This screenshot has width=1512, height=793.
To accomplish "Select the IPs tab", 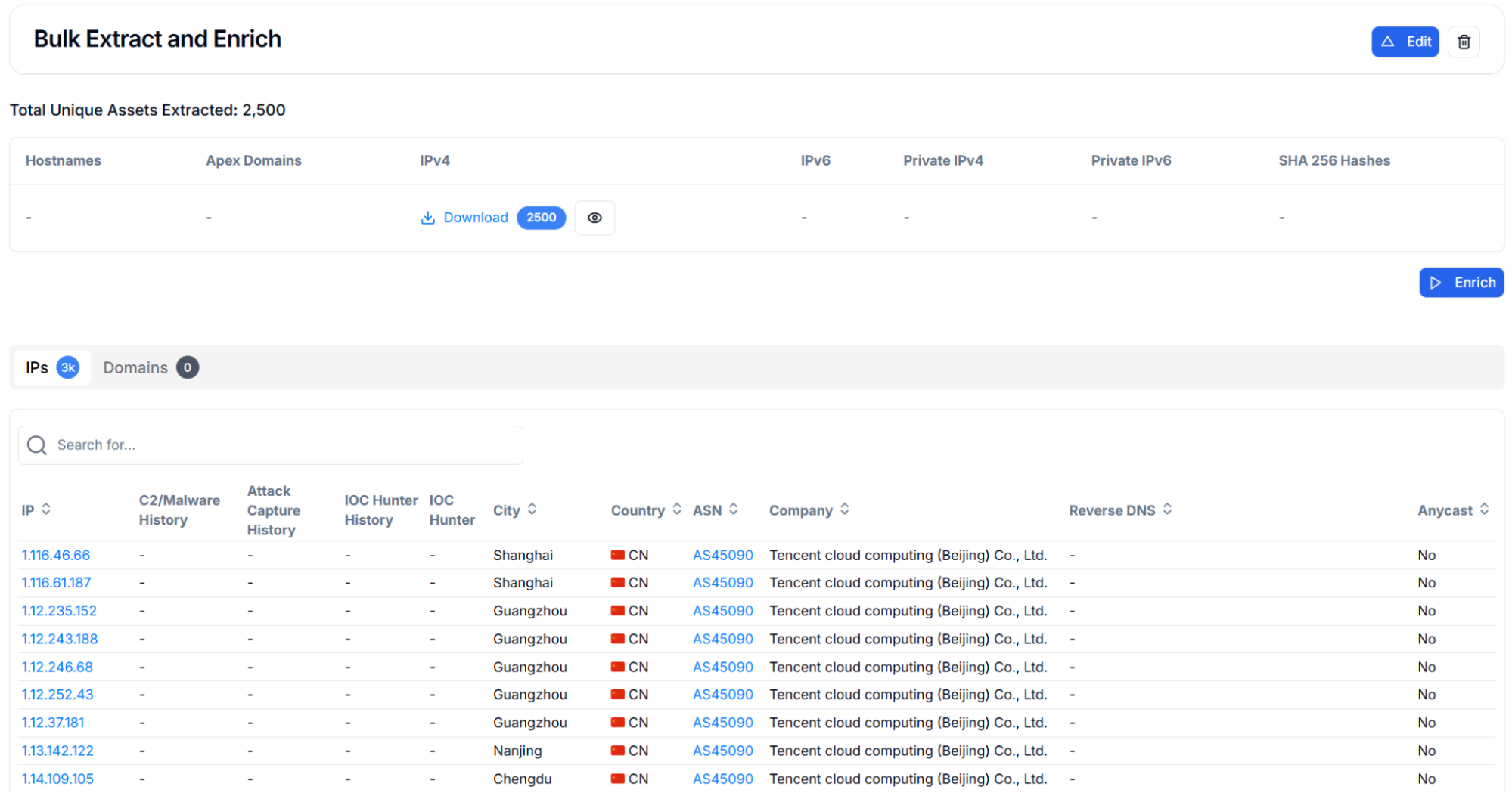I will click(37, 367).
